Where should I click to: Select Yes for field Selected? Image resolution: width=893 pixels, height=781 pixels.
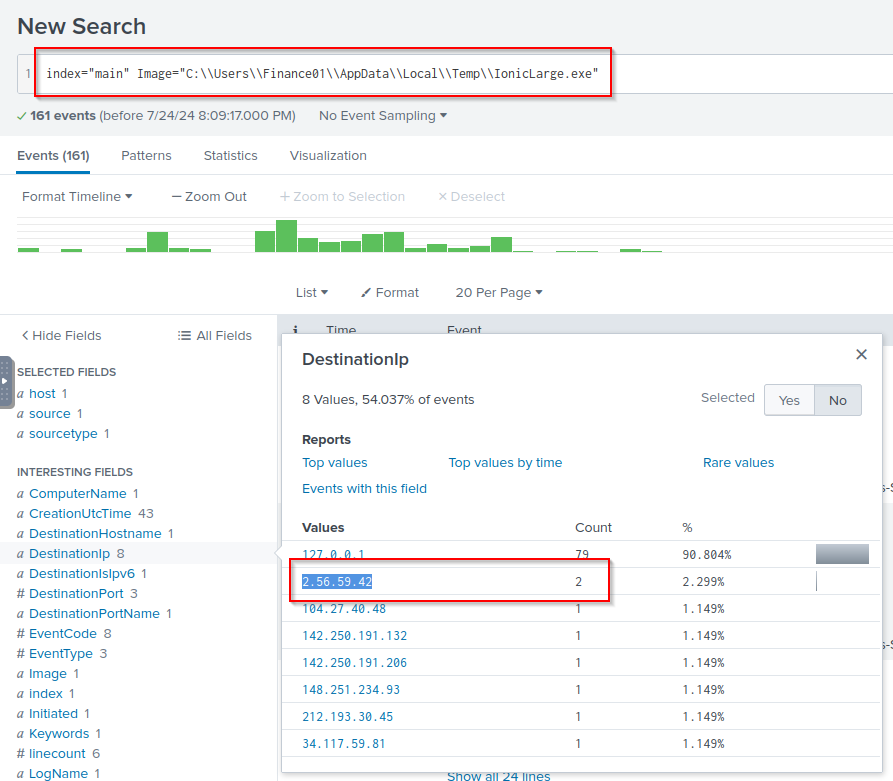(789, 400)
